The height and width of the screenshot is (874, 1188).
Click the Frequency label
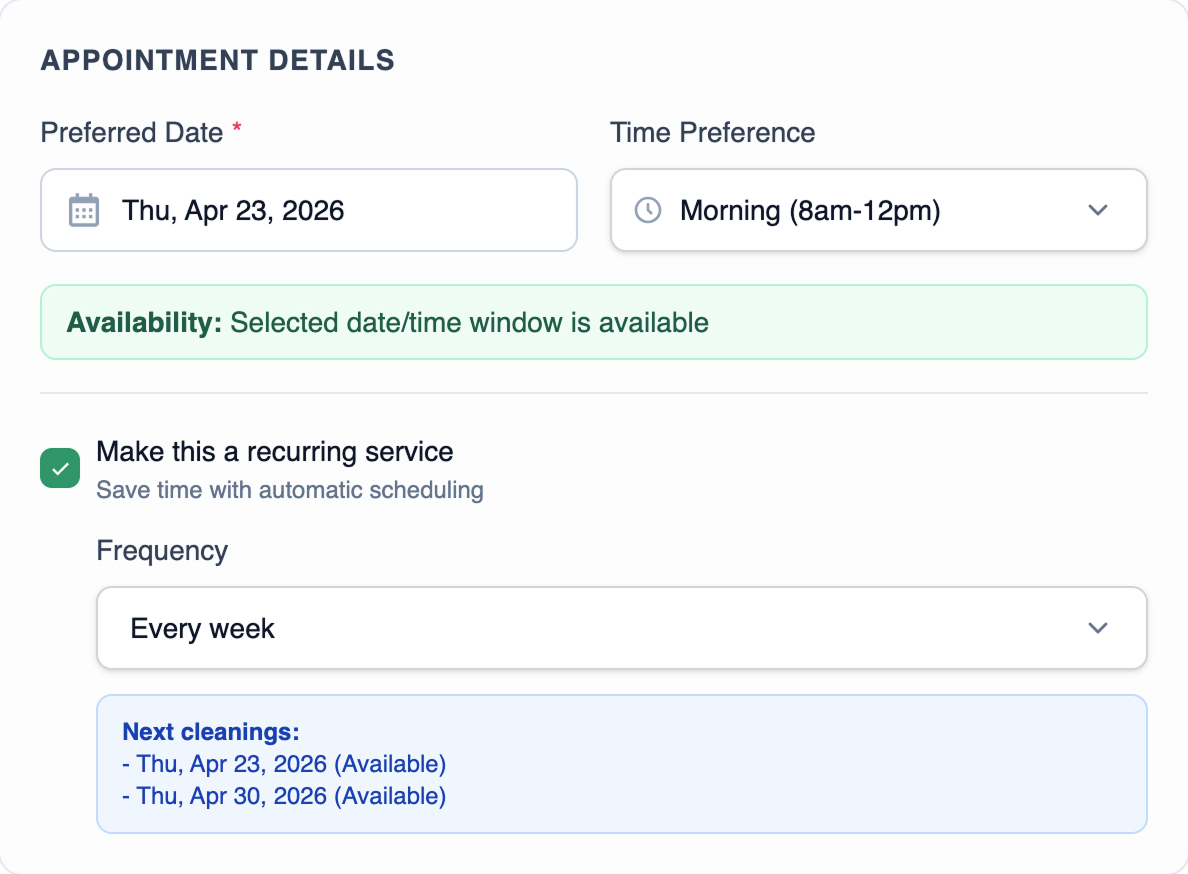click(162, 550)
